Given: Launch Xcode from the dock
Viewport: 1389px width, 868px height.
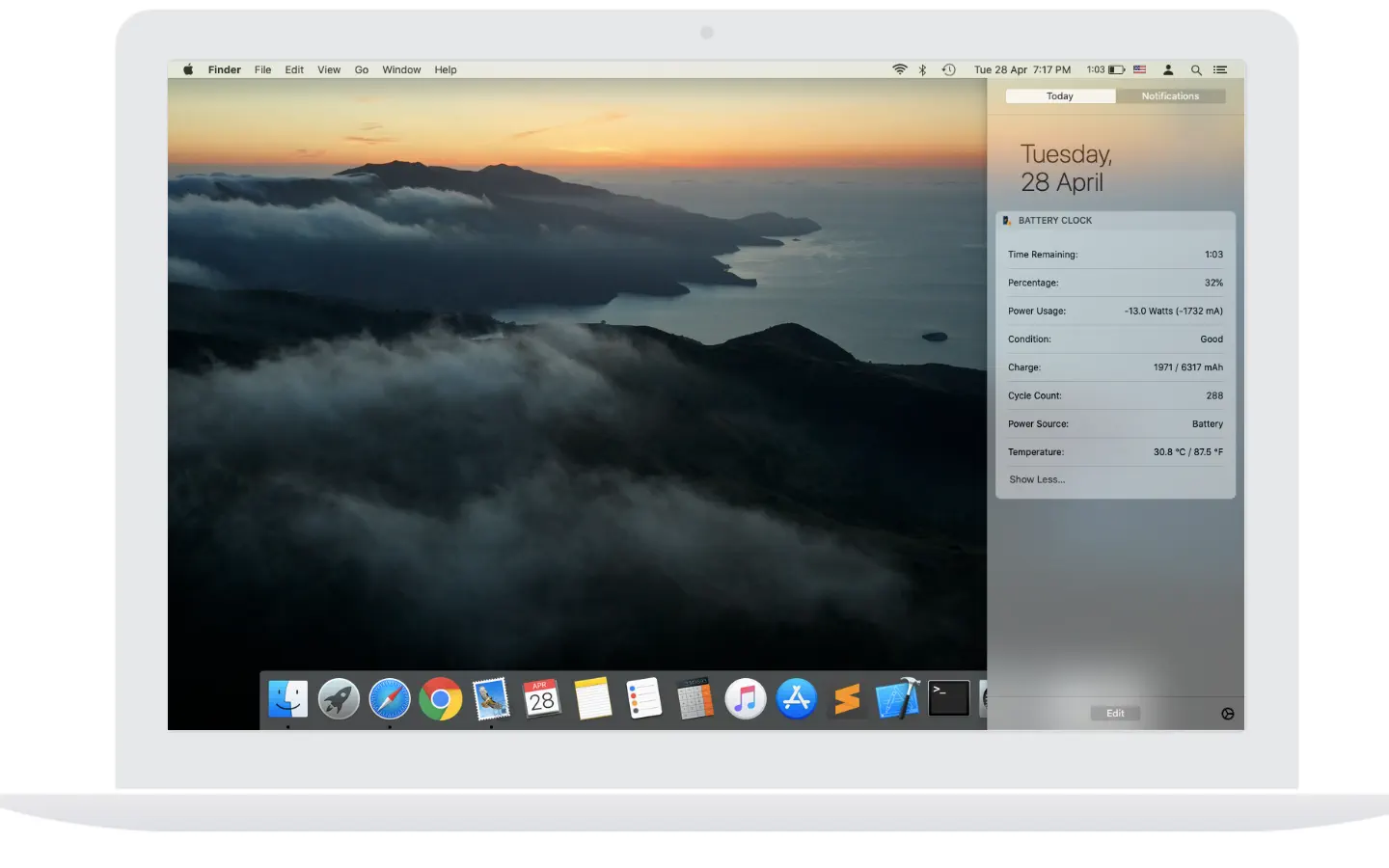Looking at the screenshot, I should (898, 699).
